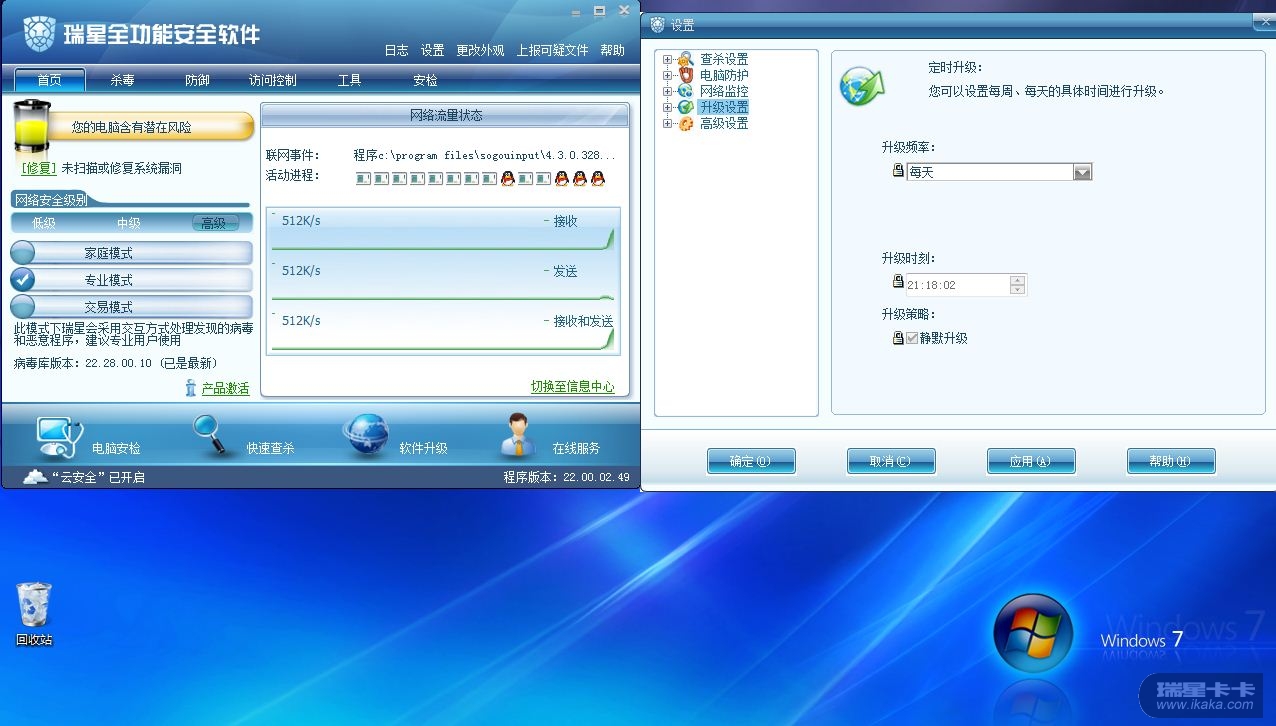Set network security level to 低级
This screenshot has width=1276, height=726.
point(44,223)
